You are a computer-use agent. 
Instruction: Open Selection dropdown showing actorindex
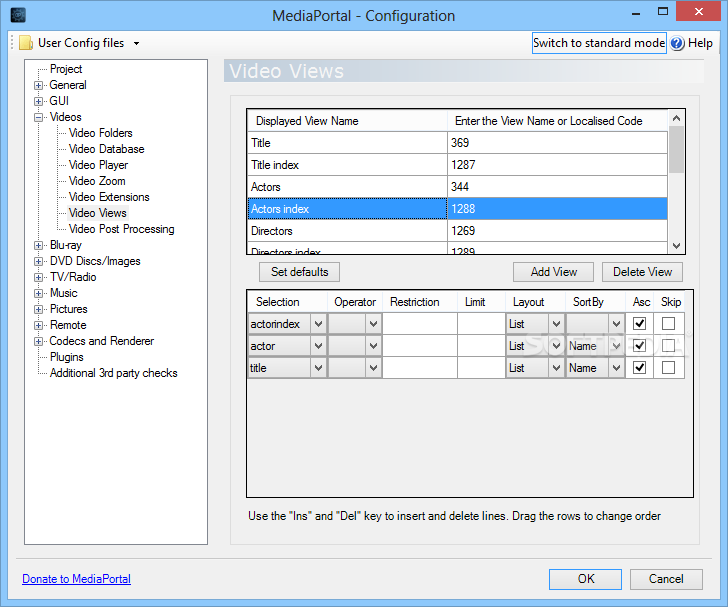point(318,324)
